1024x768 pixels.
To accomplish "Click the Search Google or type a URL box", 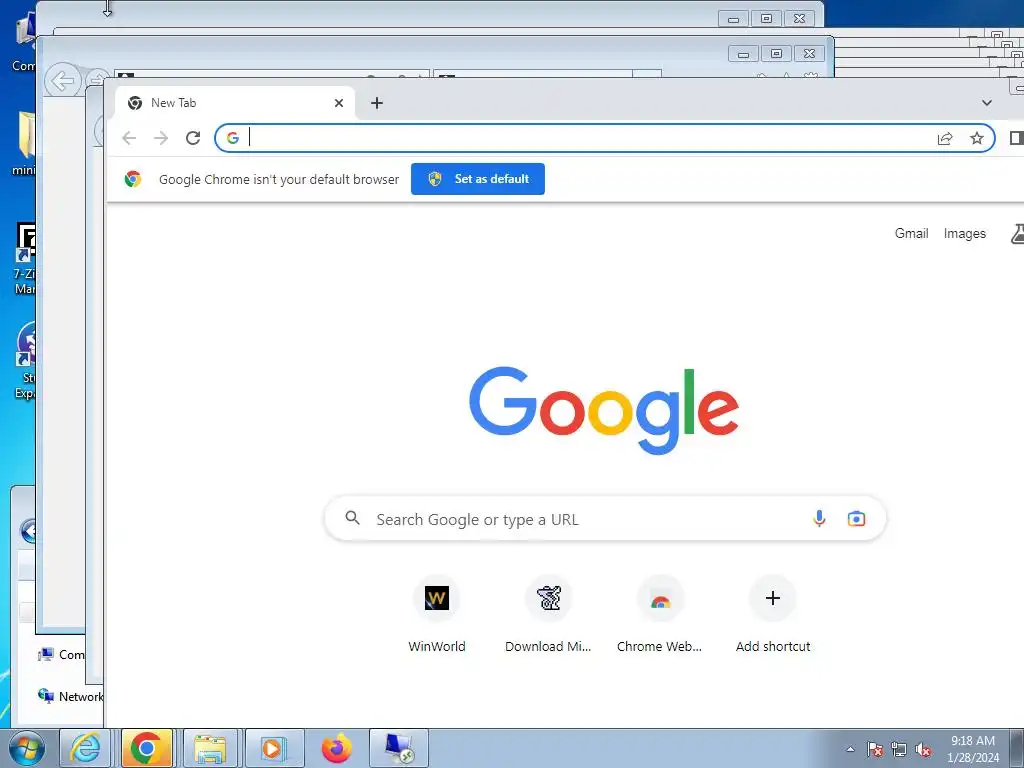I will tap(605, 519).
